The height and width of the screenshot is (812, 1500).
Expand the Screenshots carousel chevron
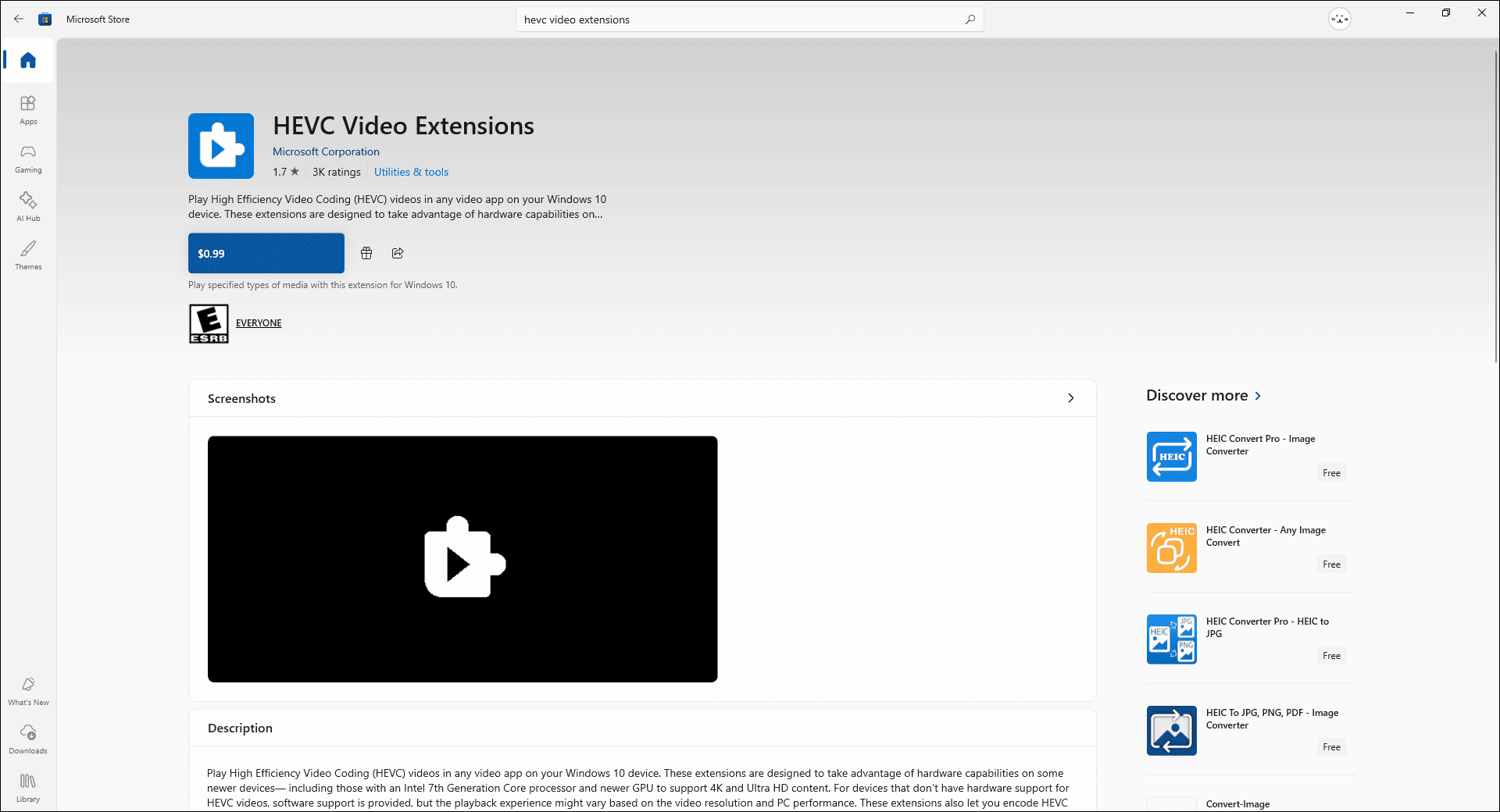click(x=1070, y=397)
